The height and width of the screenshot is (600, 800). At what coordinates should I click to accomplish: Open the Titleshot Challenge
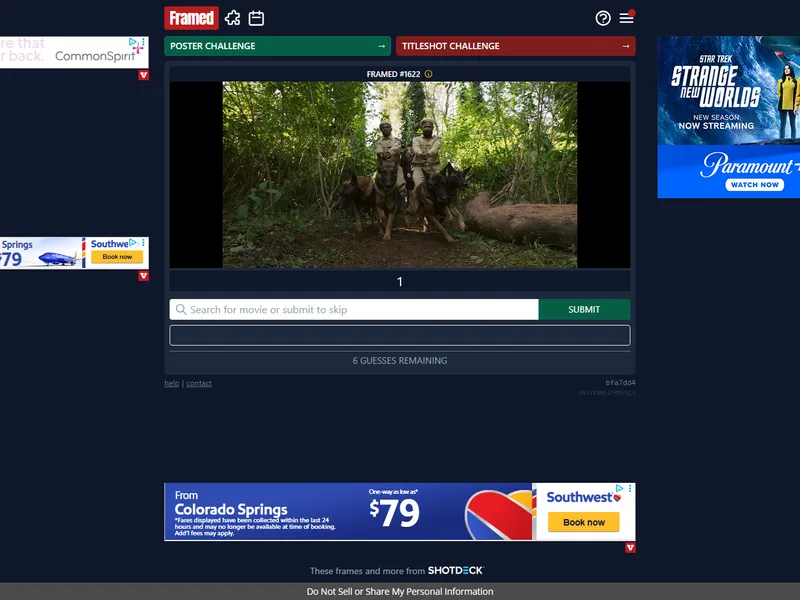click(x=516, y=46)
